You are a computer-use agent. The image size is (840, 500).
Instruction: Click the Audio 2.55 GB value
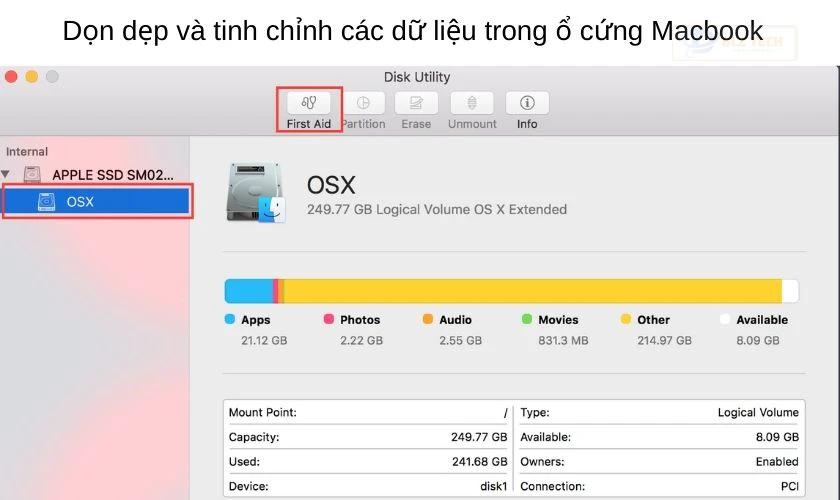tap(461, 340)
